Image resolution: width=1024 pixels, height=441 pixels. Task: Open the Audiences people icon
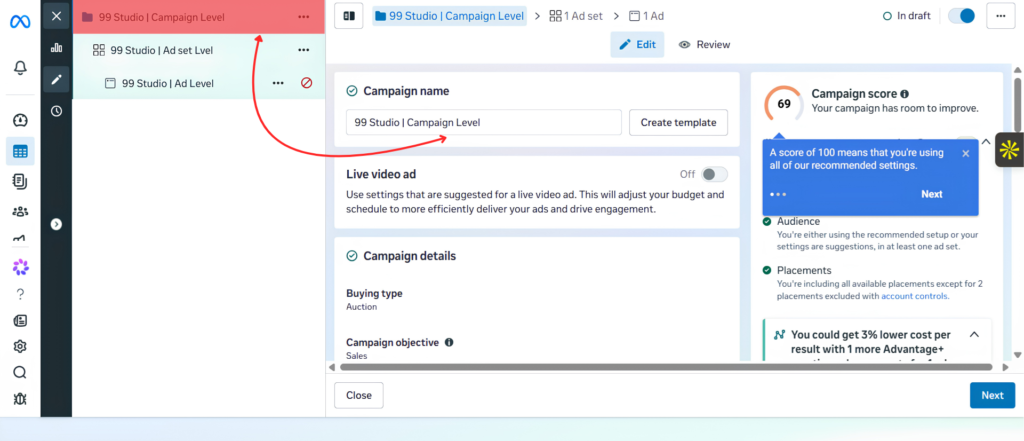[20, 211]
